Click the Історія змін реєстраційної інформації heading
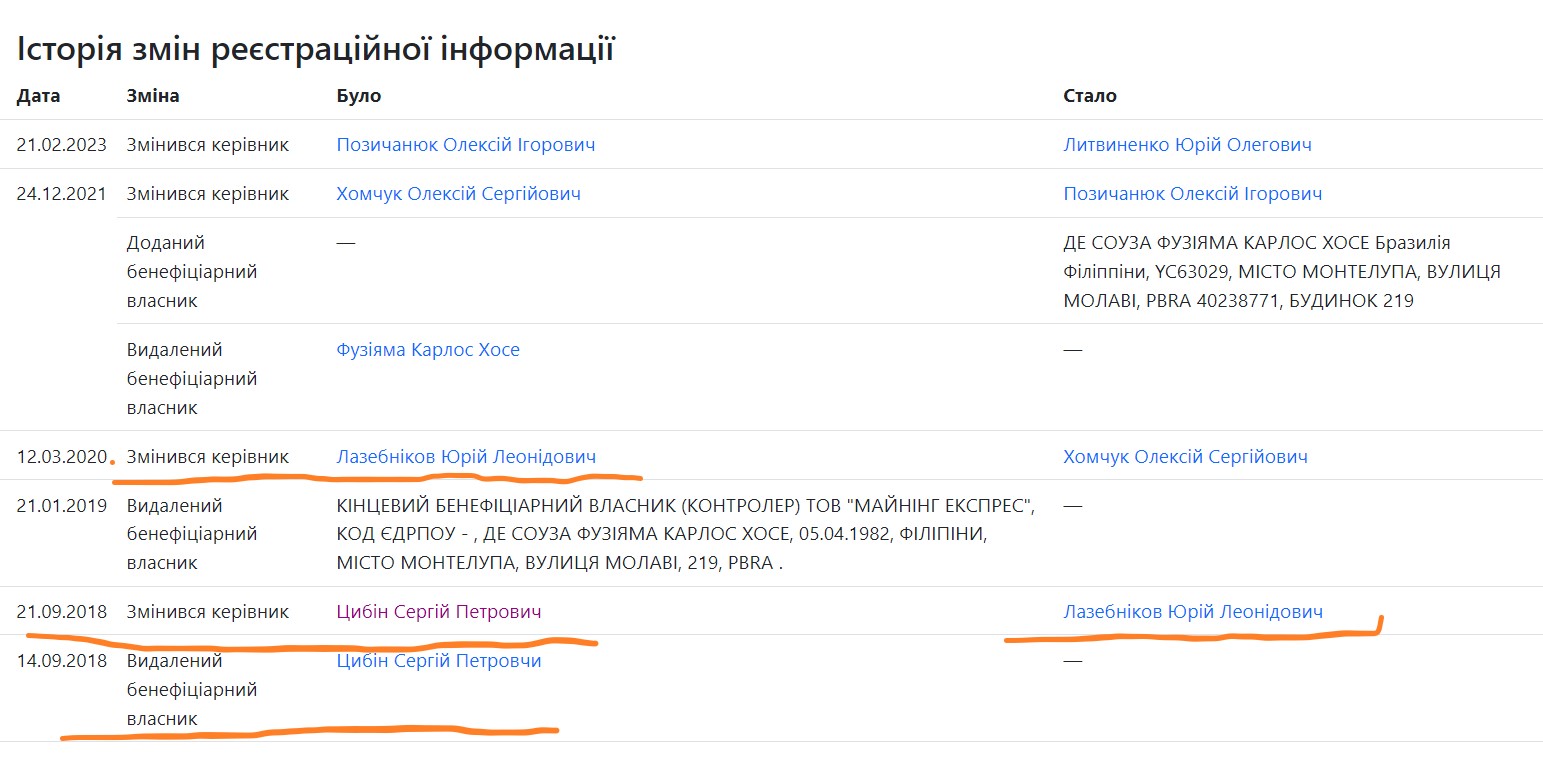1543x783 pixels. point(315,49)
